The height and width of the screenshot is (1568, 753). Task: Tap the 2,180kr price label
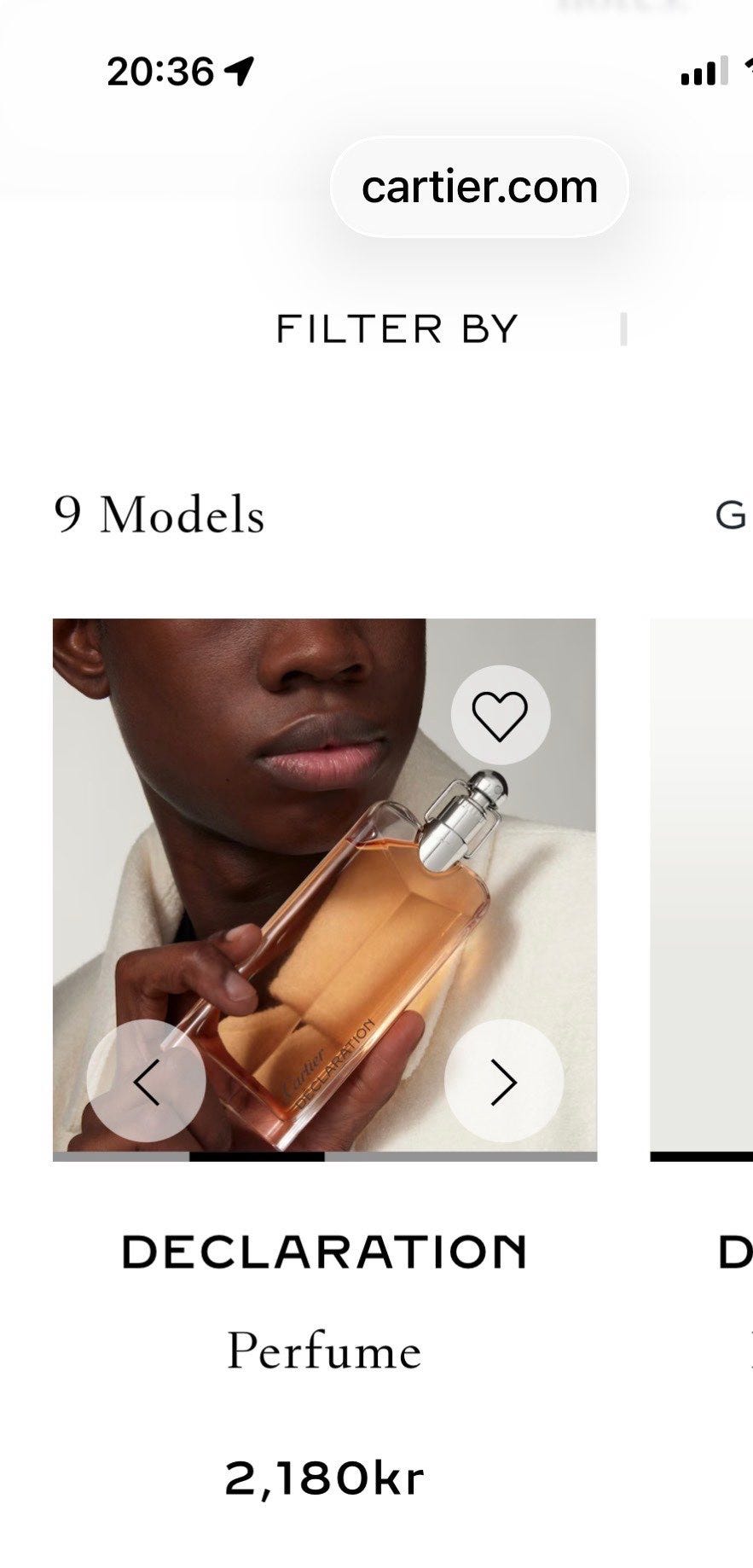325,1478
